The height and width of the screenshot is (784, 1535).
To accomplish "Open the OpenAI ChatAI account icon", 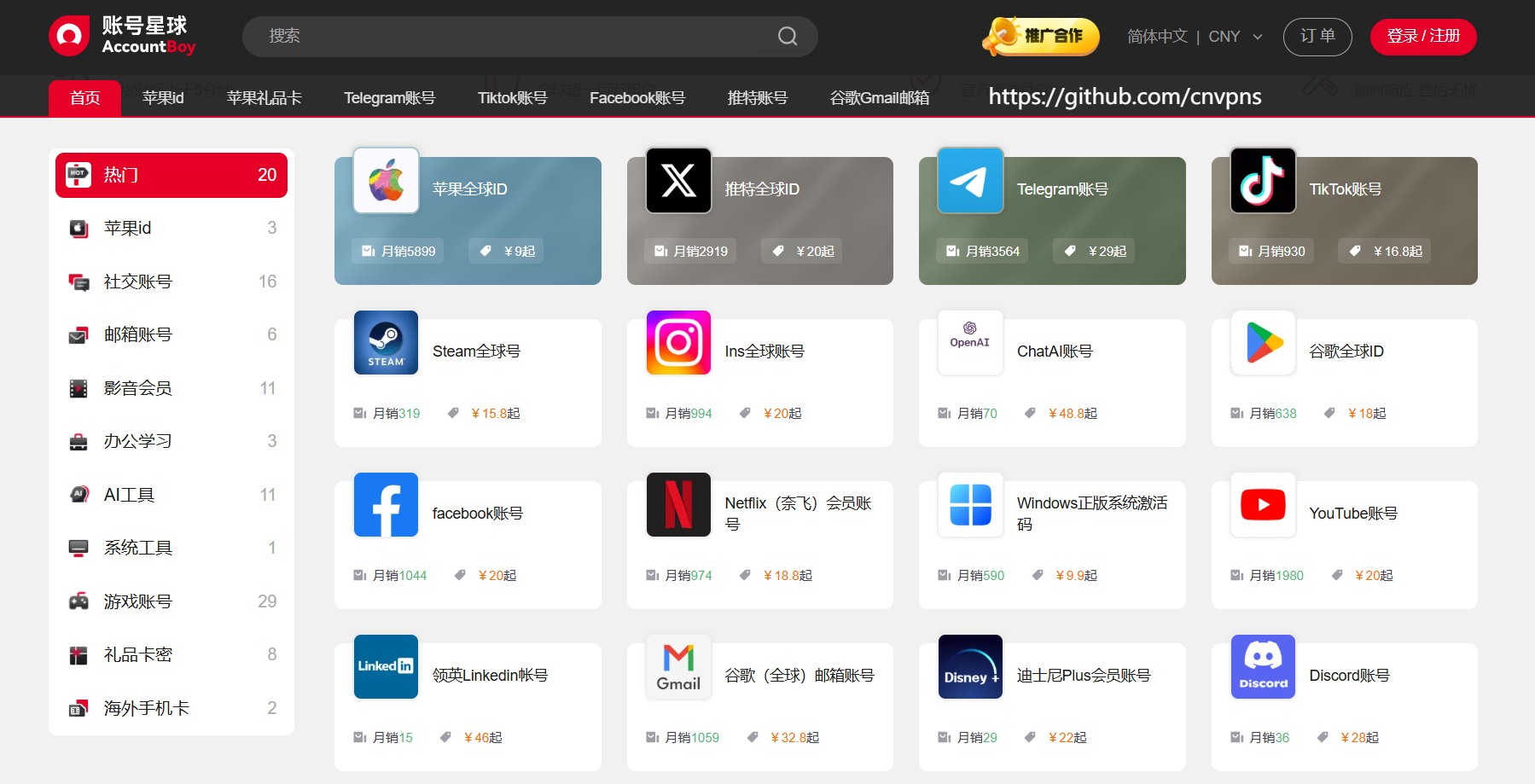I will (x=970, y=342).
